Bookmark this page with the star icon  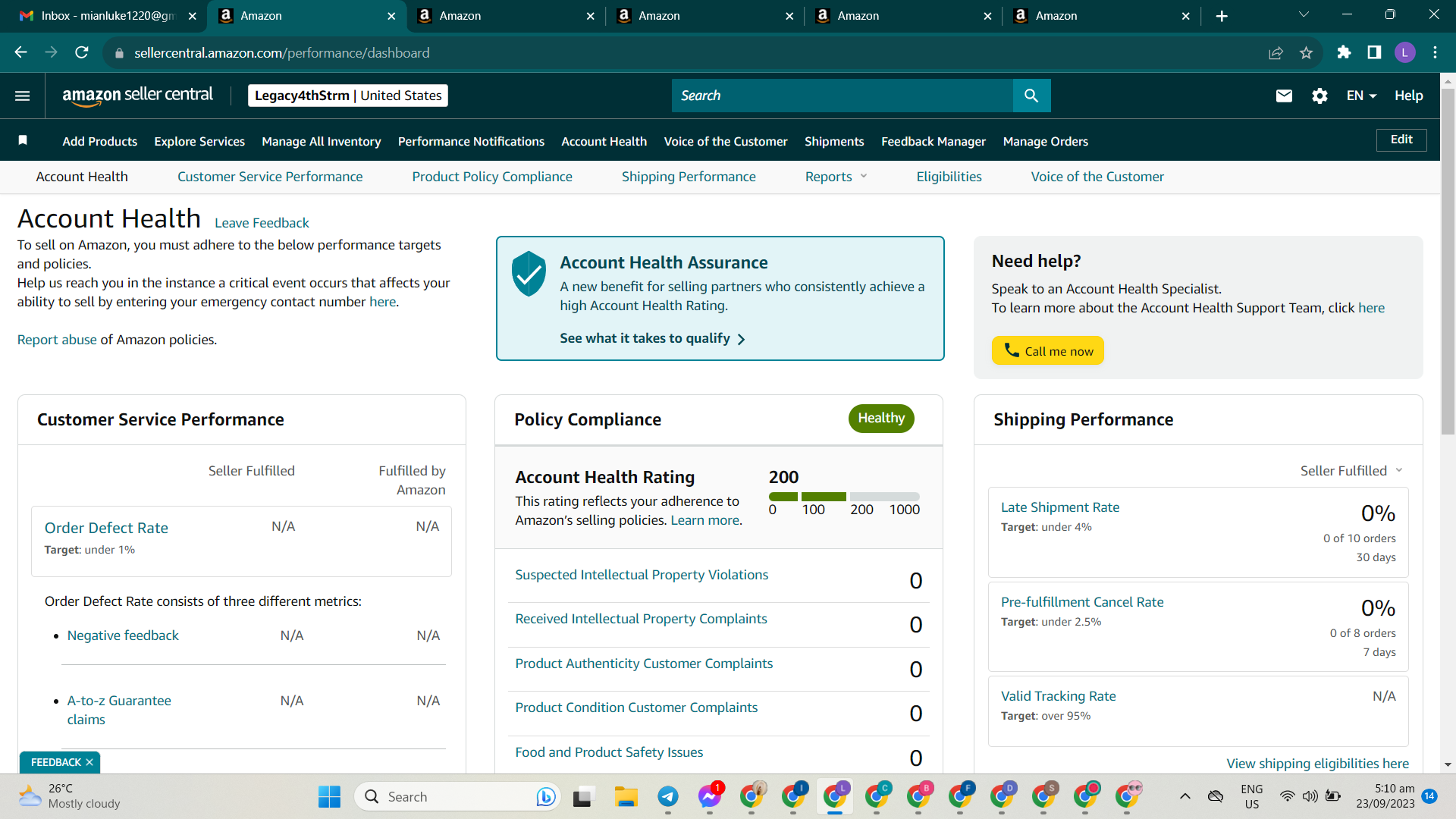(x=1306, y=52)
